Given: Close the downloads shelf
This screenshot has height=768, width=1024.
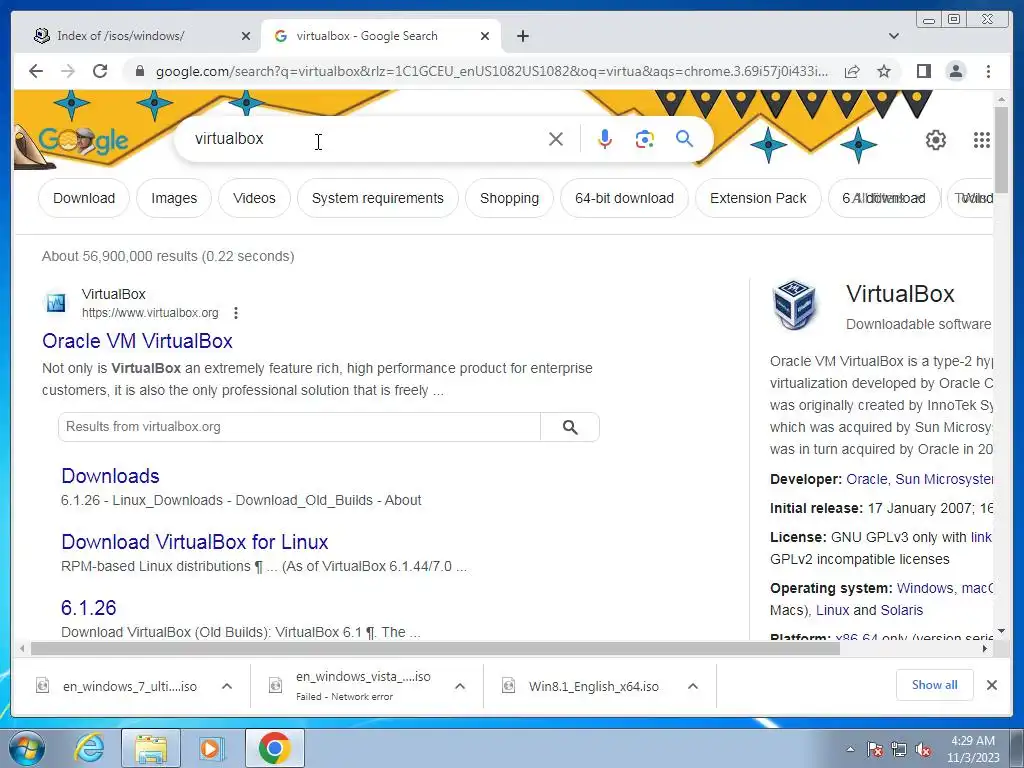Looking at the screenshot, I should [991, 685].
